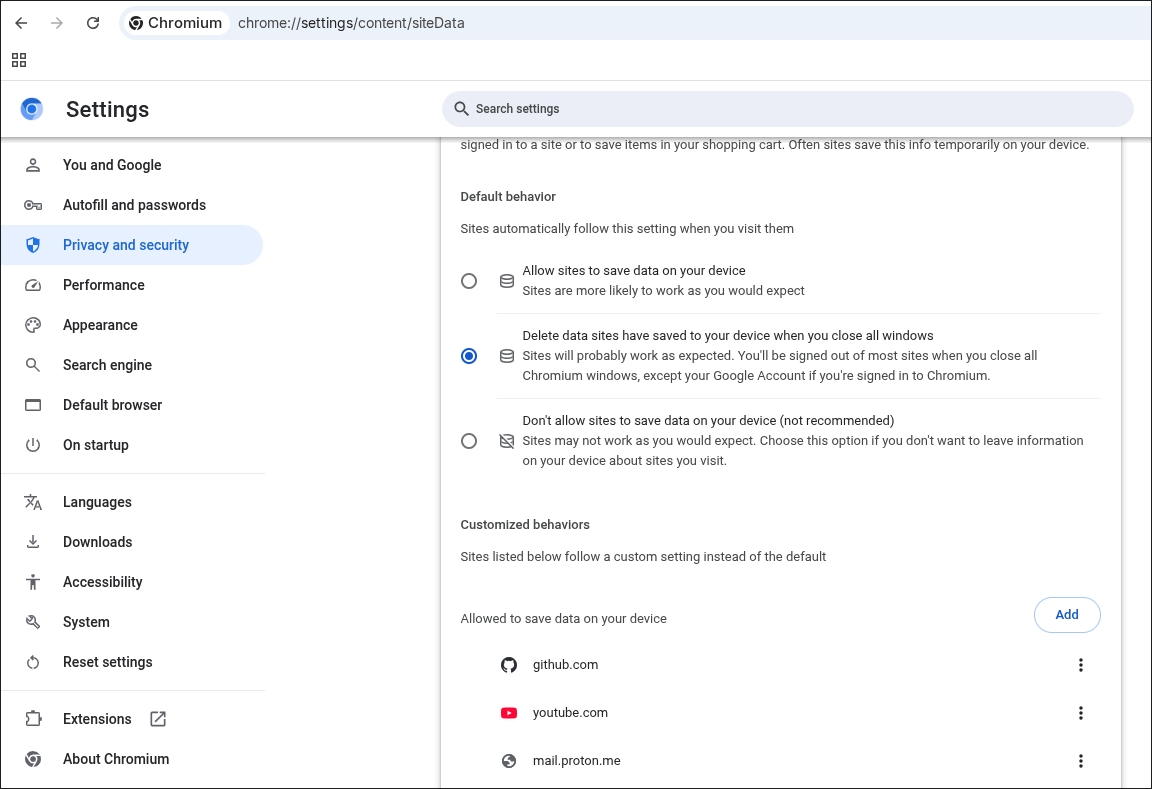Image resolution: width=1152 pixels, height=789 pixels.
Task: Click inside the Search settings field
Action: [x=788, y=108]
